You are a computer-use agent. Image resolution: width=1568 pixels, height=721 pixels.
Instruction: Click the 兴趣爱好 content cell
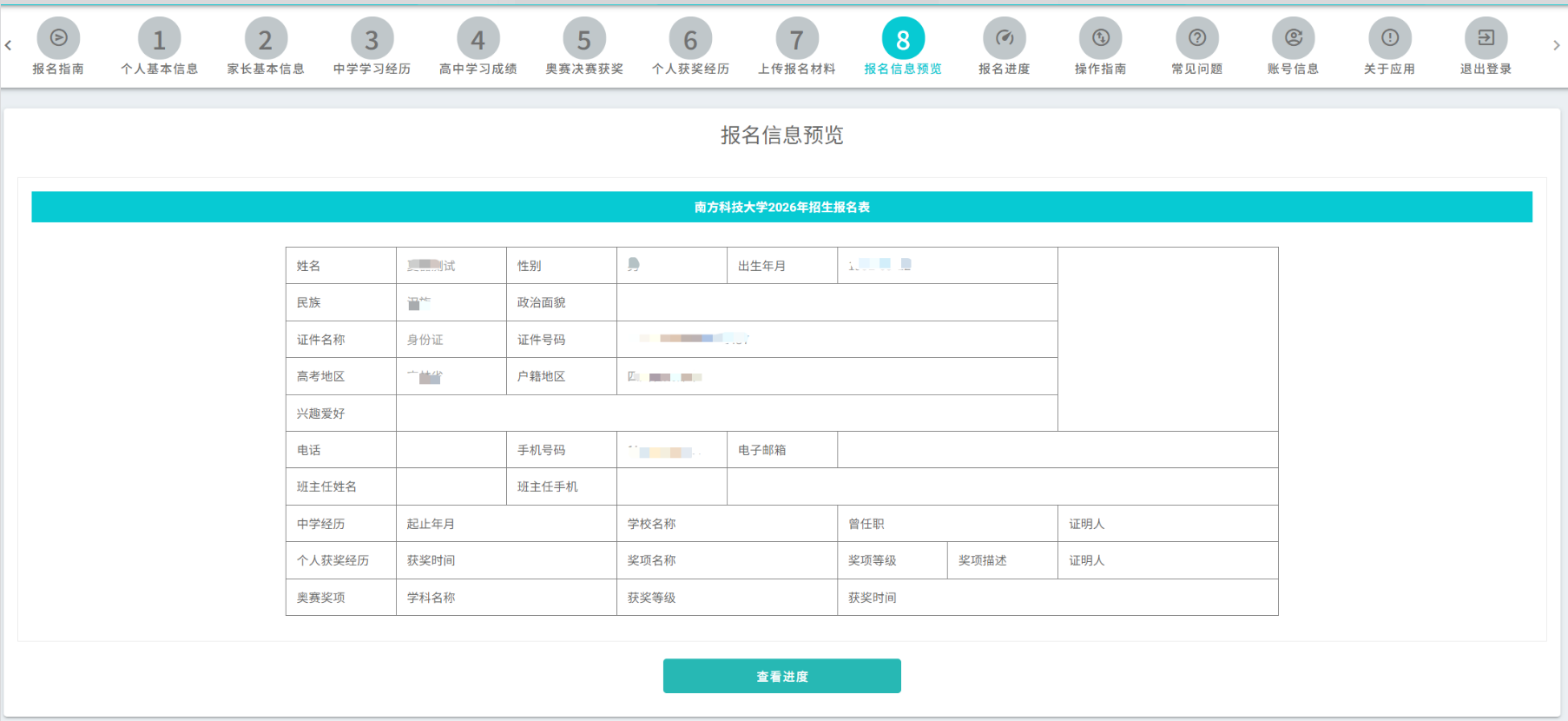(727, 413)
